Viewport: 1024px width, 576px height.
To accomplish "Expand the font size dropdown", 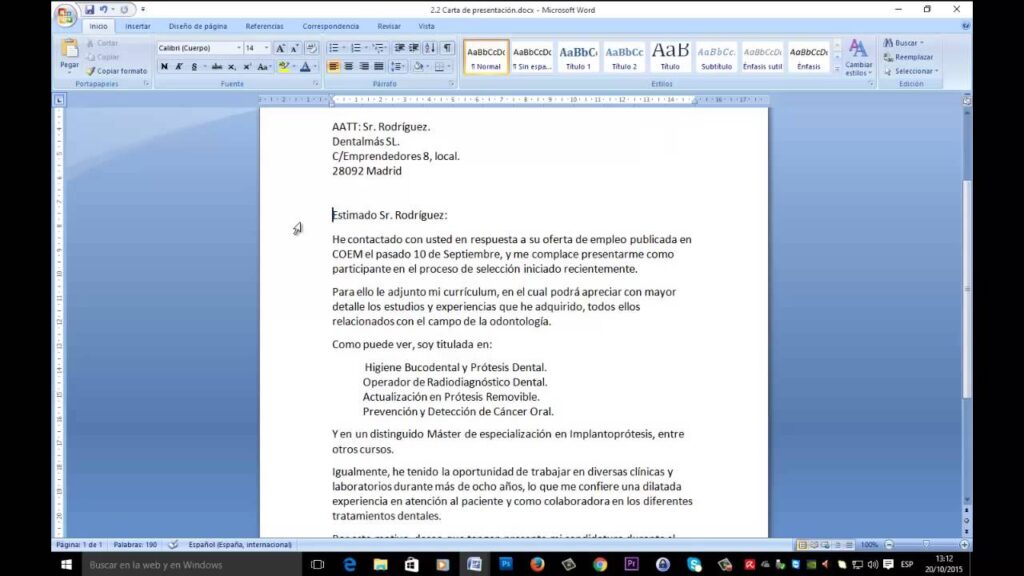I will point(266,48).
